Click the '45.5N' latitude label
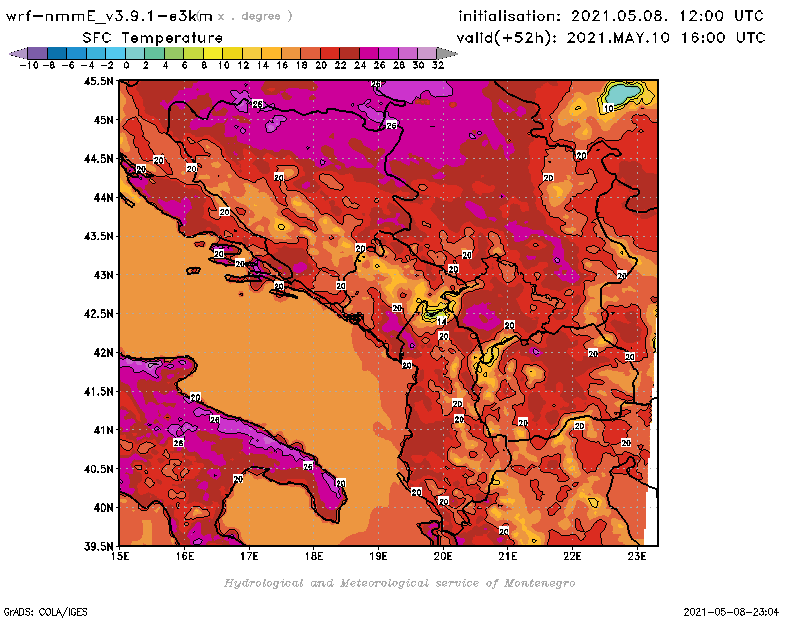800x618 pixels. 98,81
